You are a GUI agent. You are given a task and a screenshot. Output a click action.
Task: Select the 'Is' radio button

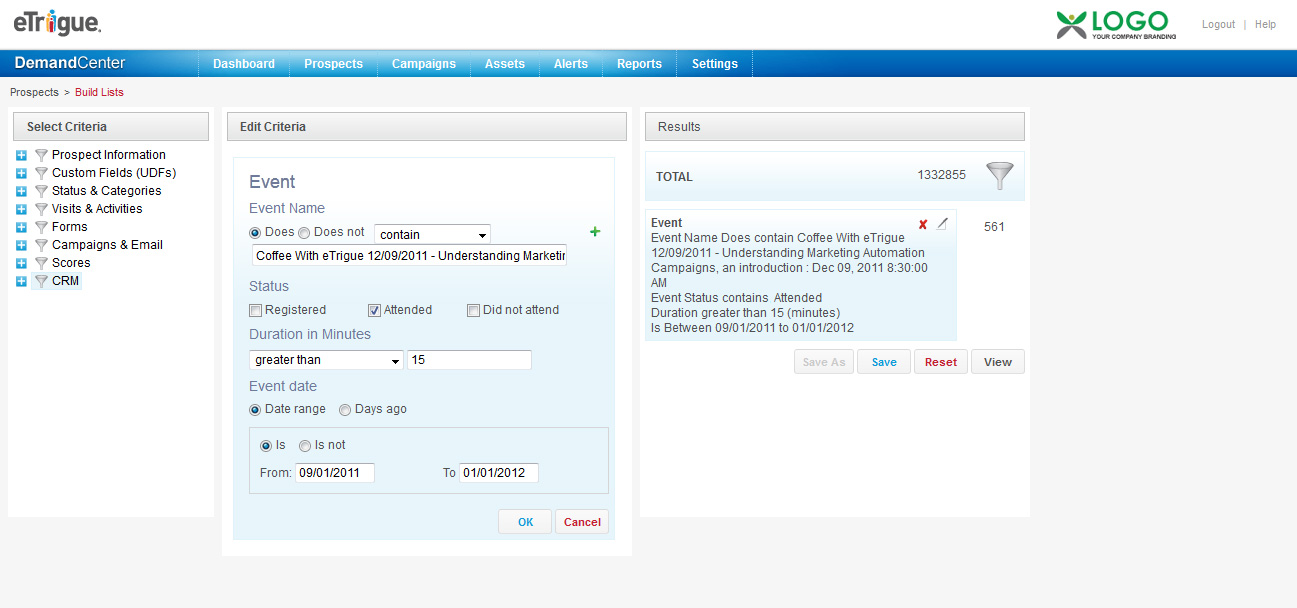click(x=266, y=446)
